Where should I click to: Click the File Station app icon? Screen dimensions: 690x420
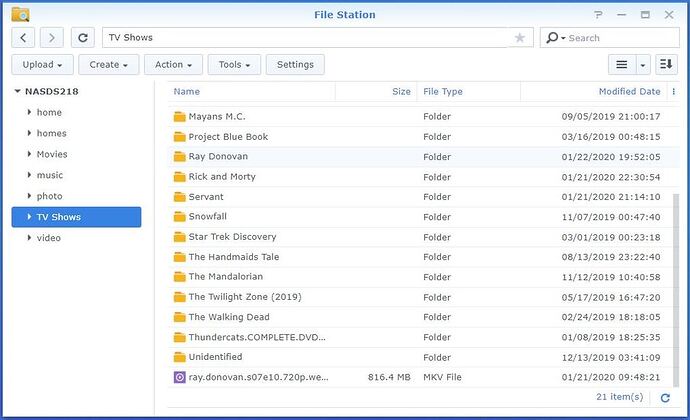point(20,15)
